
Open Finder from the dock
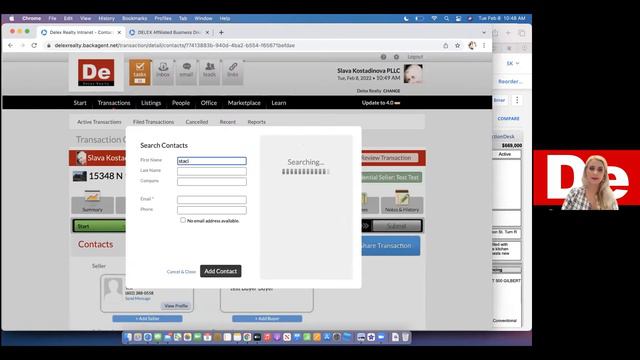coord(129,337)
